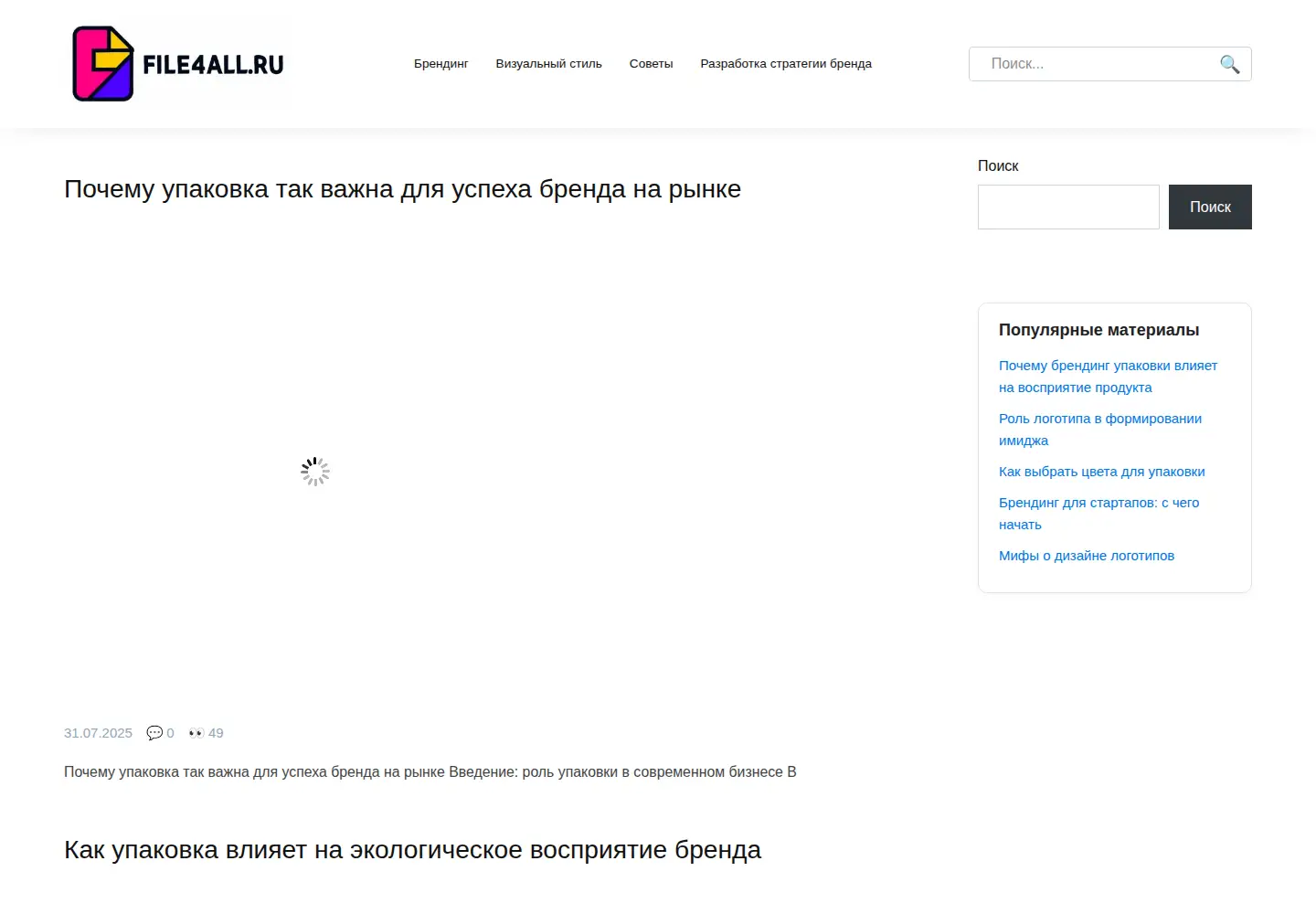Screen dimensions: 1316x914
Task: Open the Брендинг menu item
Action: tap(440, 64)
